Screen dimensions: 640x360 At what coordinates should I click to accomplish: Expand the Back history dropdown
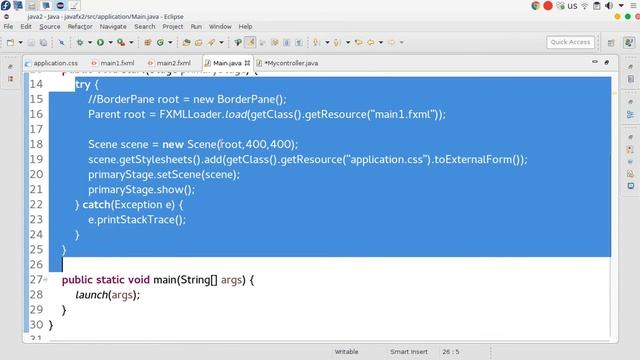[x=380, y=42]
